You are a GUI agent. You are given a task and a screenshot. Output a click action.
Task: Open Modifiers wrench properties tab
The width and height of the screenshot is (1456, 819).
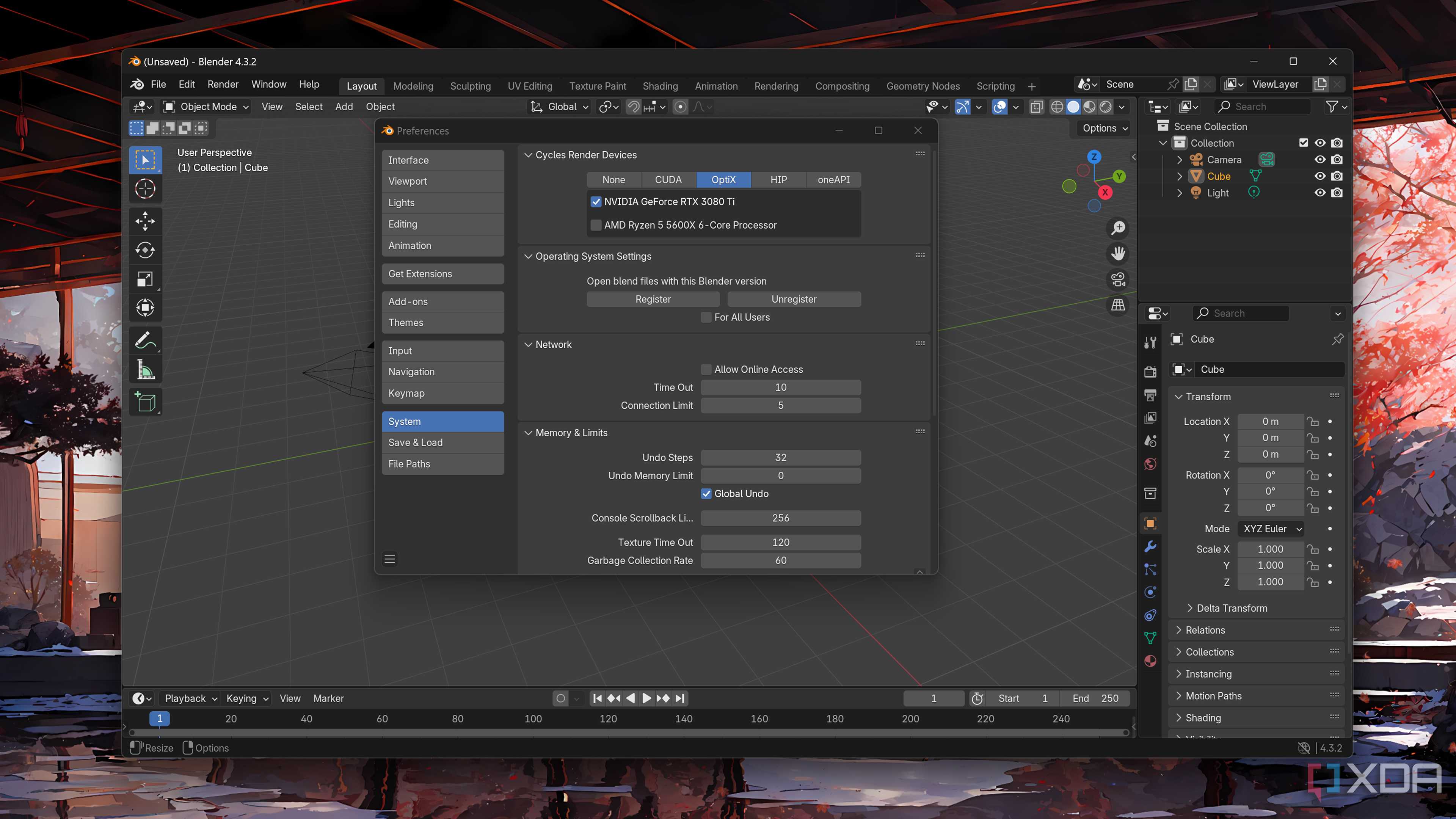pyautogui.click(x=1150, y=546)
